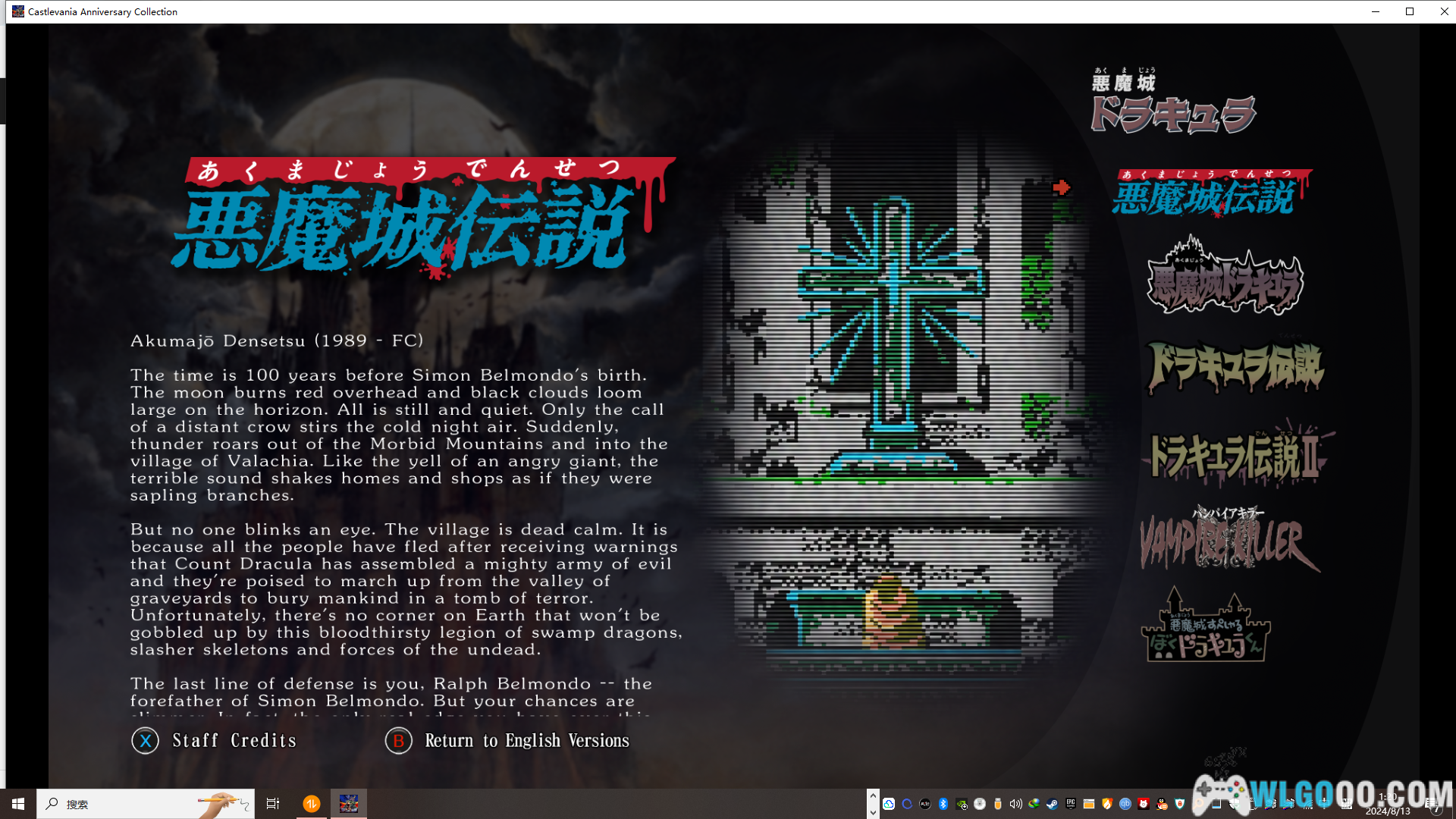The image size is (1456, 819).
Task: Choose the third game logo with castle
Action: [x=1224, y=278]
